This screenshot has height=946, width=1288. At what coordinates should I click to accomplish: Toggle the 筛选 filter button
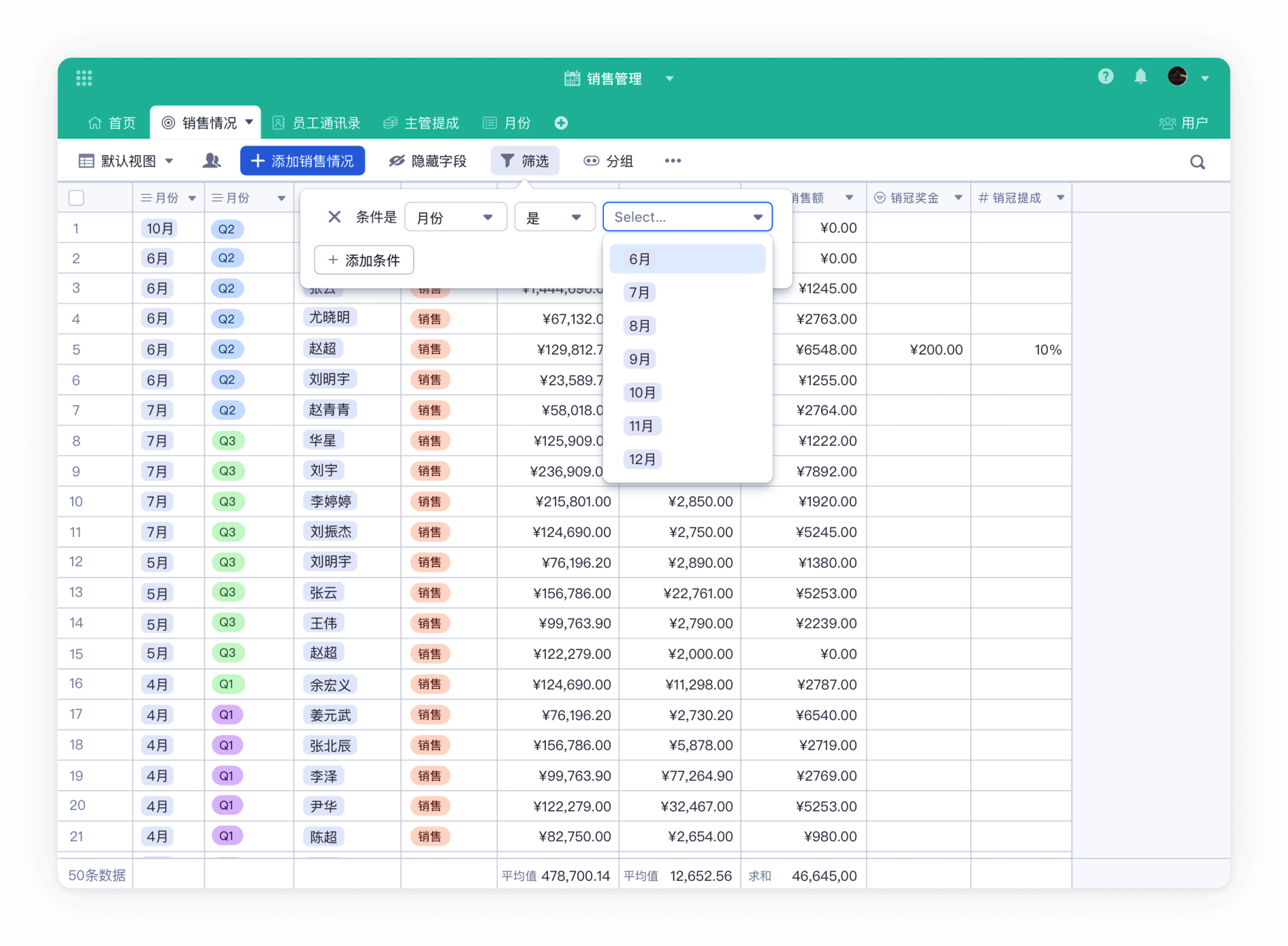pos(525,161)
